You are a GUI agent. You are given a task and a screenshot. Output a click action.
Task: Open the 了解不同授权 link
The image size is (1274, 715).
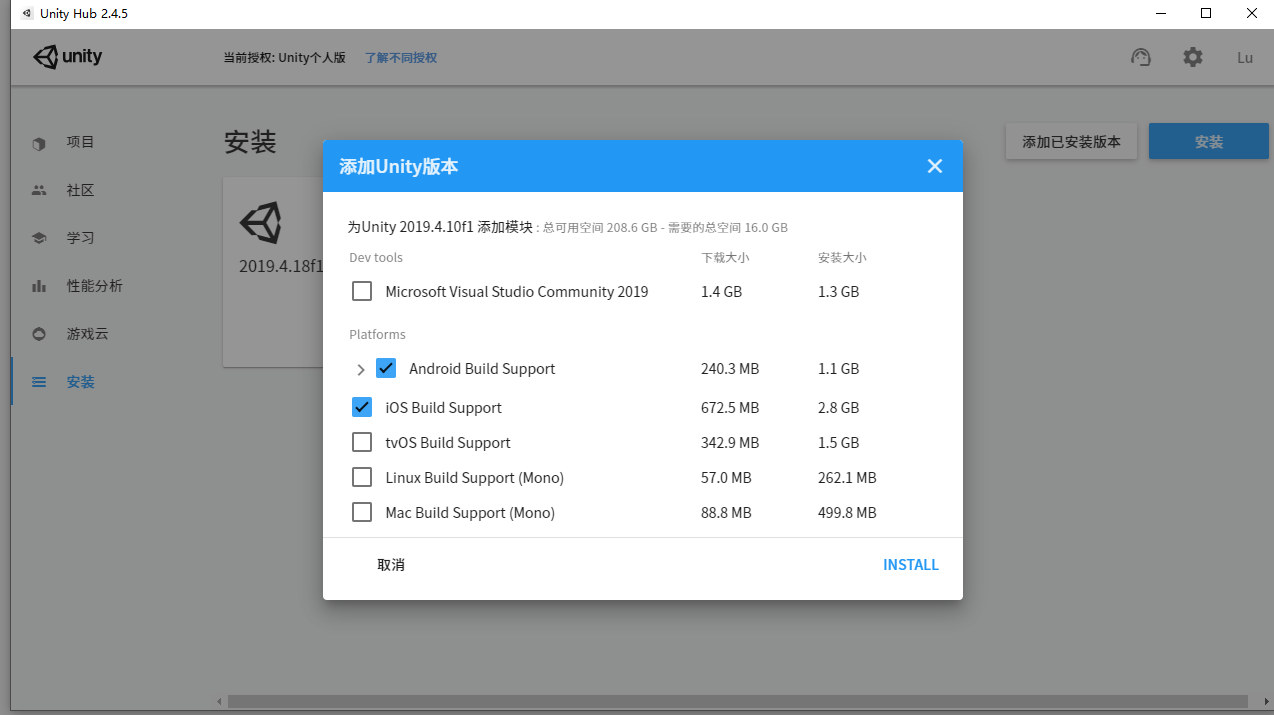pyautogui.click(x=400, y=58)
